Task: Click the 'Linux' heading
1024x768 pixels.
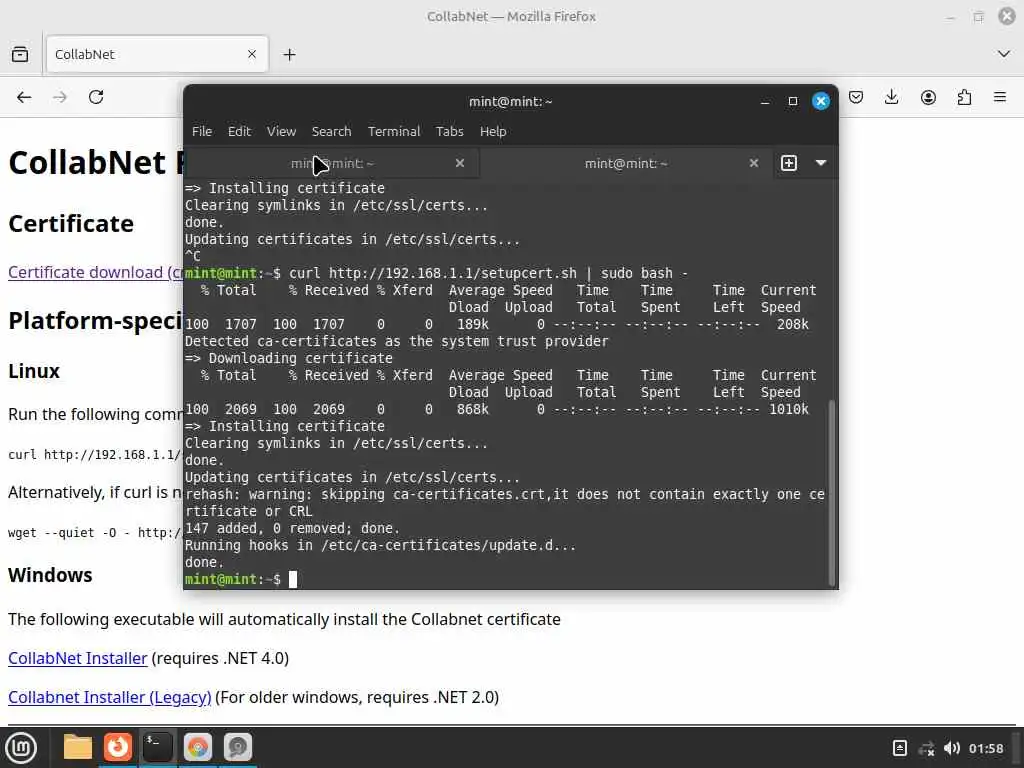Action: [x=34, y=371]
